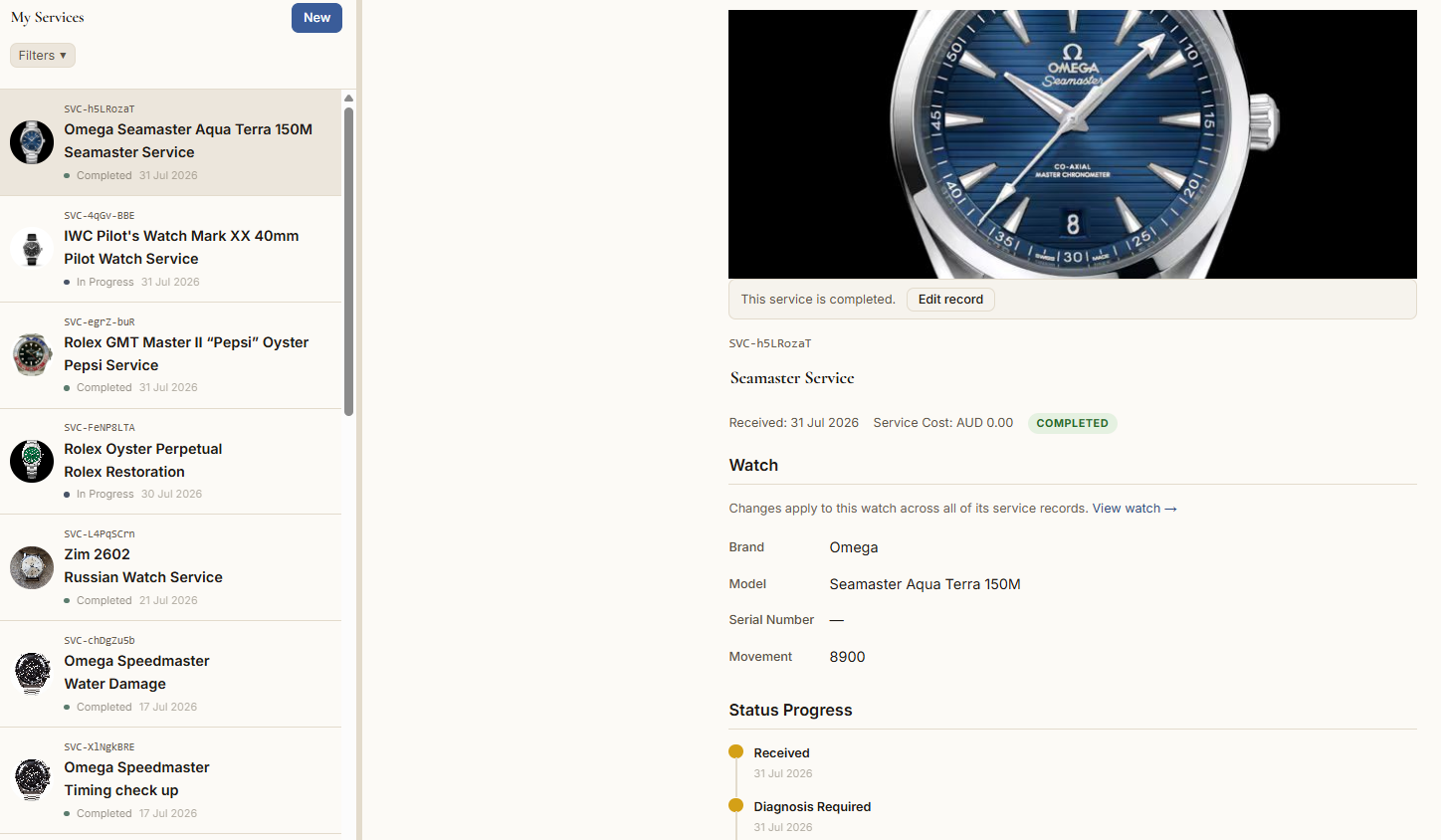The height and width of the screenshot is (840, 1441).
Task: Click service ID SVC-FeNP8LTA
Action: (x=100, y=428)
